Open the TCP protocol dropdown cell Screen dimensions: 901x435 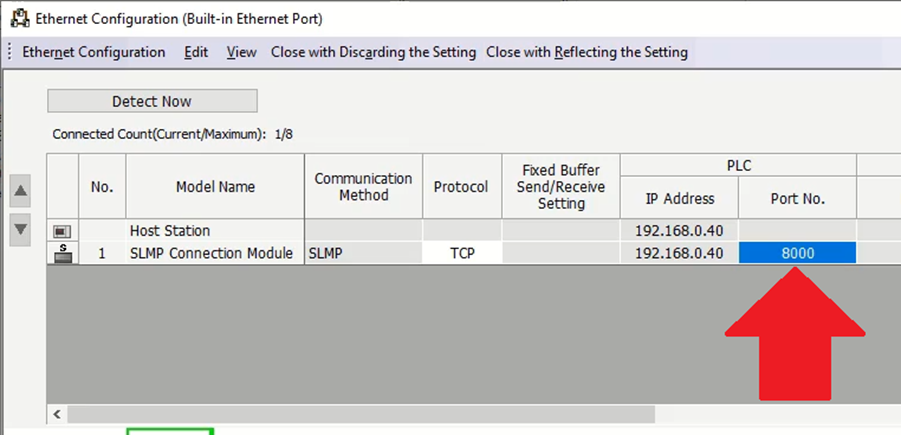coord(463,253)
